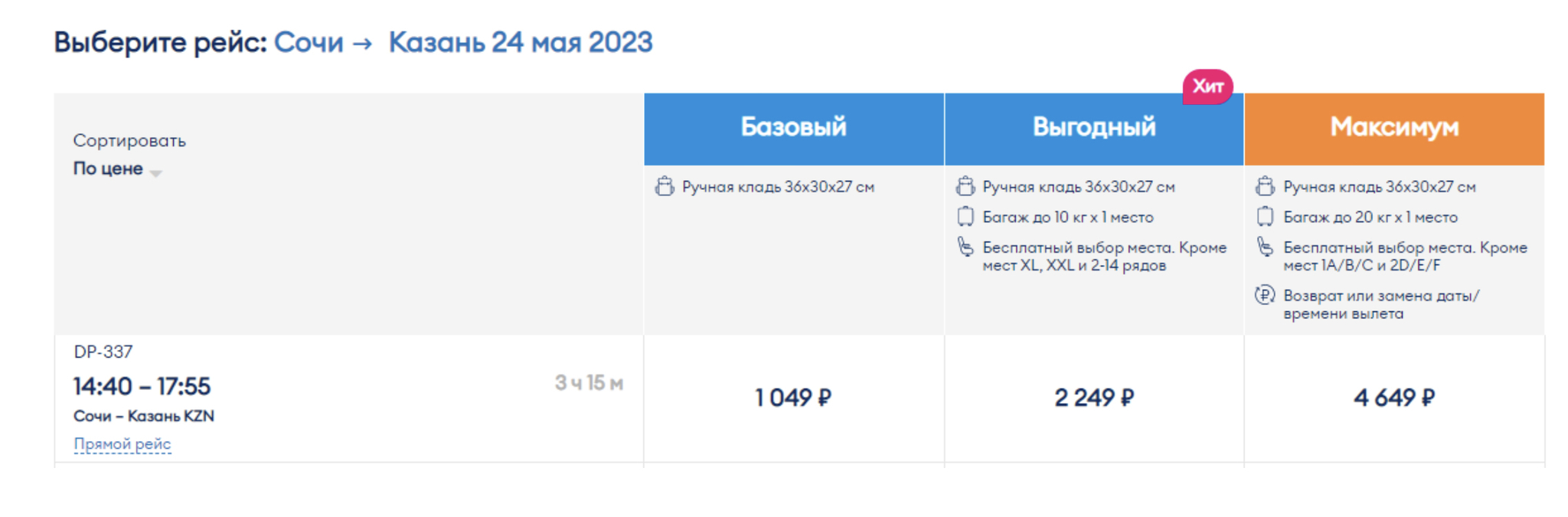Select the Выгодный tariff header
The height and width of the screenshot is (517, 1568).
[1093, 128]
